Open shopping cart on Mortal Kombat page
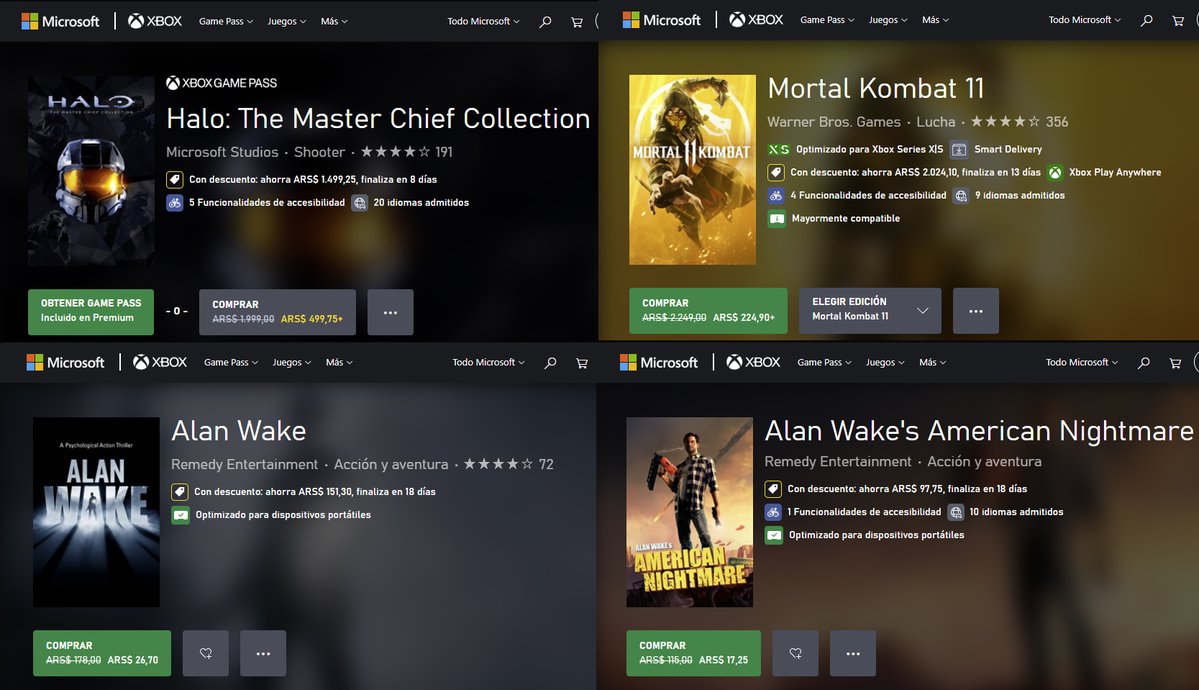The image size is (1199, 690). [1178, 20]
